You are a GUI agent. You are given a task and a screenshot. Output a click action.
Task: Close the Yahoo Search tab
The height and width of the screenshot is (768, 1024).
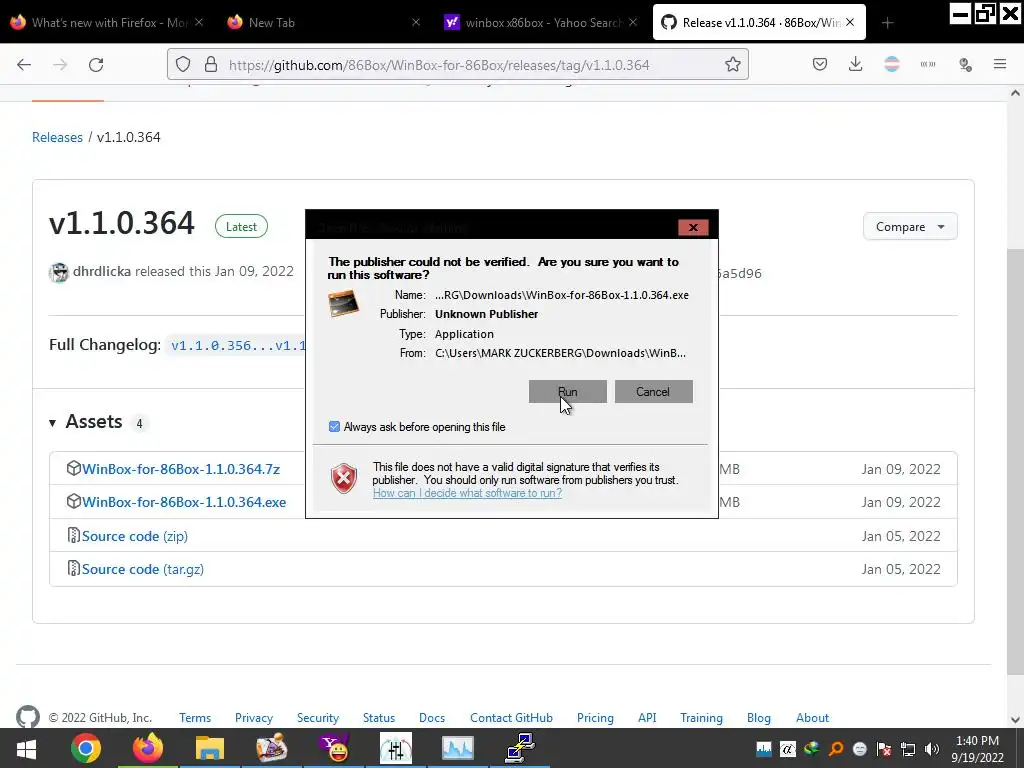click(x=633, y=22)
